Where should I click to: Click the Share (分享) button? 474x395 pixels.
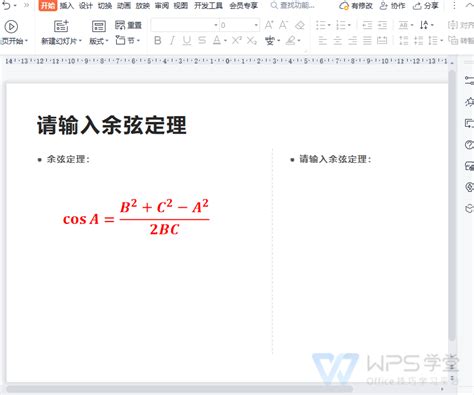(426, 6)
